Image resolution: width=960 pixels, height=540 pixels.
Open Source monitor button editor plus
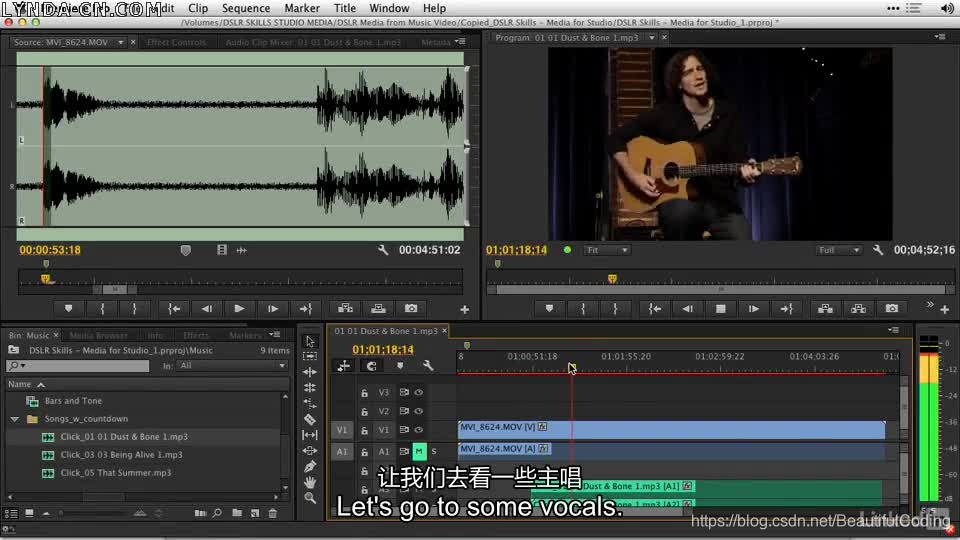pos(465,310)
